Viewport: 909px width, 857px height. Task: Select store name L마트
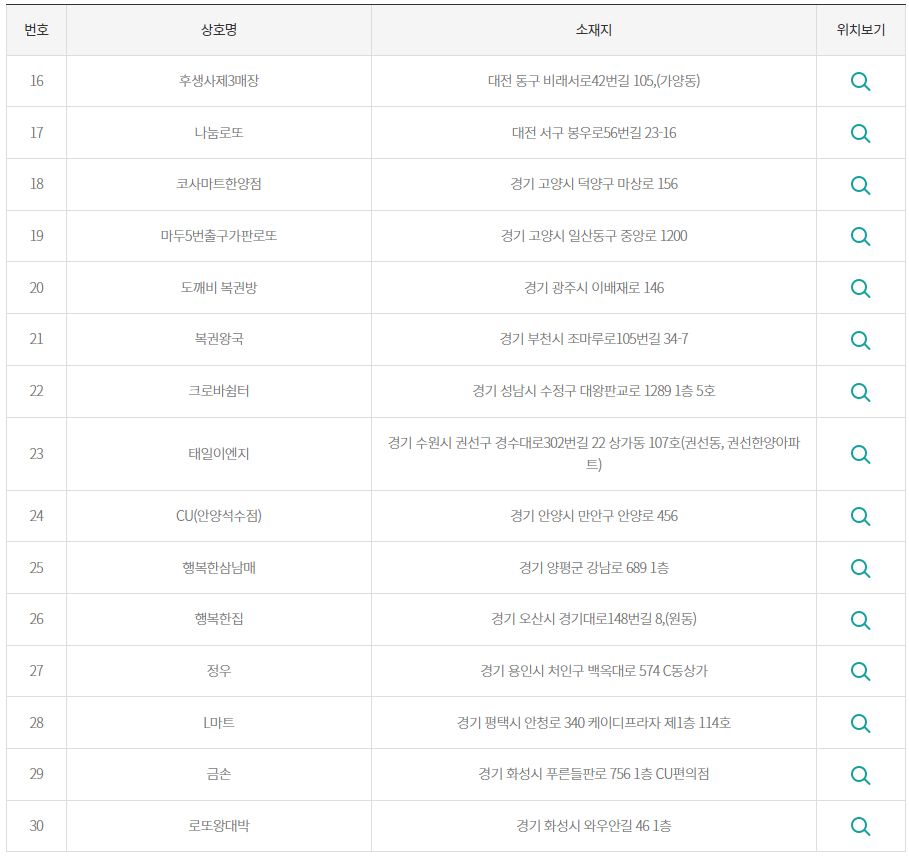219,722
